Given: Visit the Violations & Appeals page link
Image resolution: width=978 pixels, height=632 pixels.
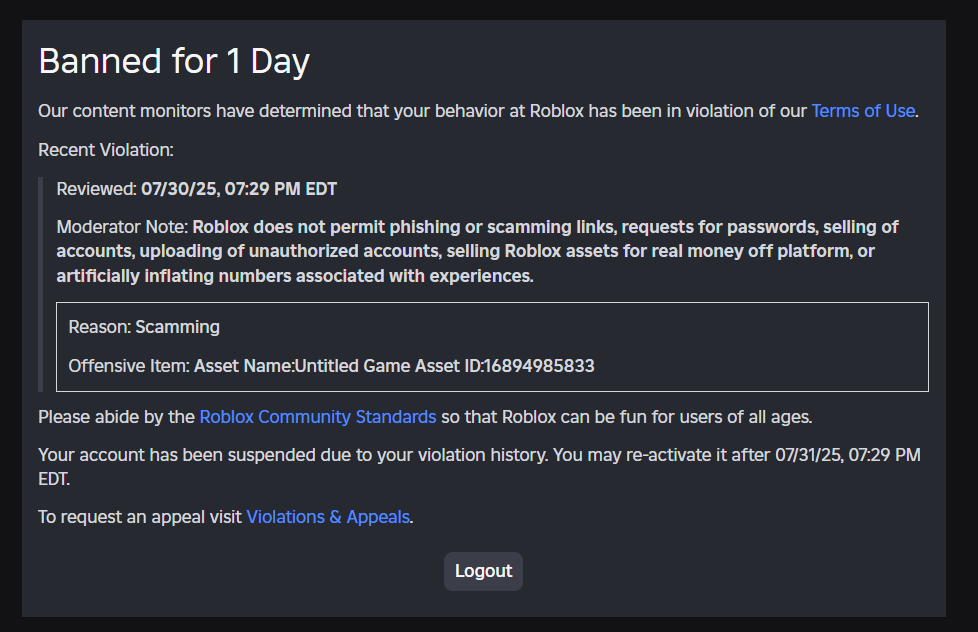Looking at the screenshot, I should click(328, 517).
